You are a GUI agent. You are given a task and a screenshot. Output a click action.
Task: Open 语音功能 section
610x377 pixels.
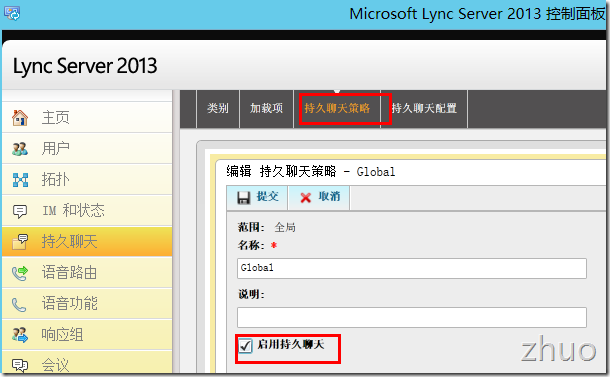(x=87, y=304)
